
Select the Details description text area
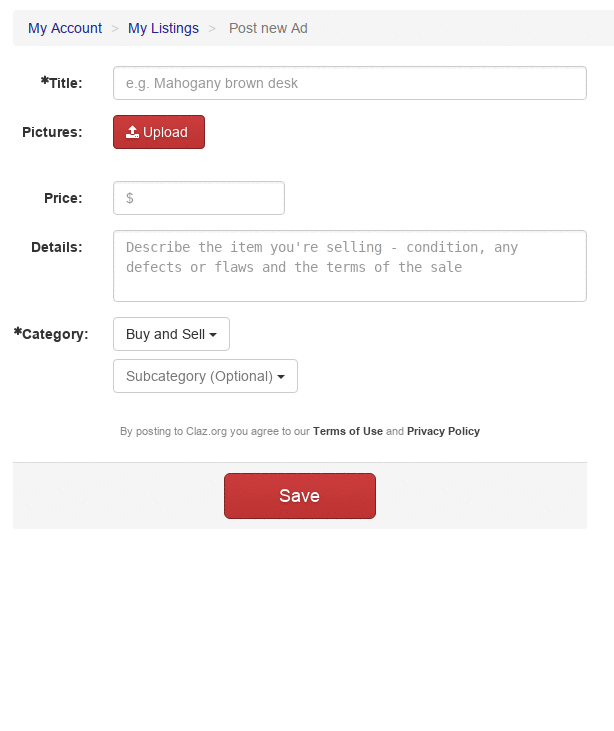click(349, 266)
